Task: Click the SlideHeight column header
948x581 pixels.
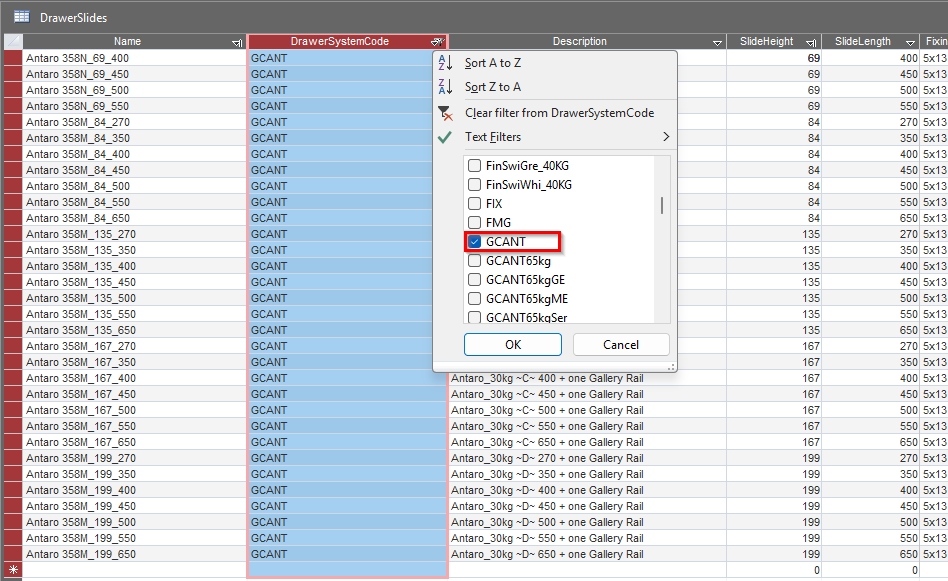Action: tap(767, 42)
